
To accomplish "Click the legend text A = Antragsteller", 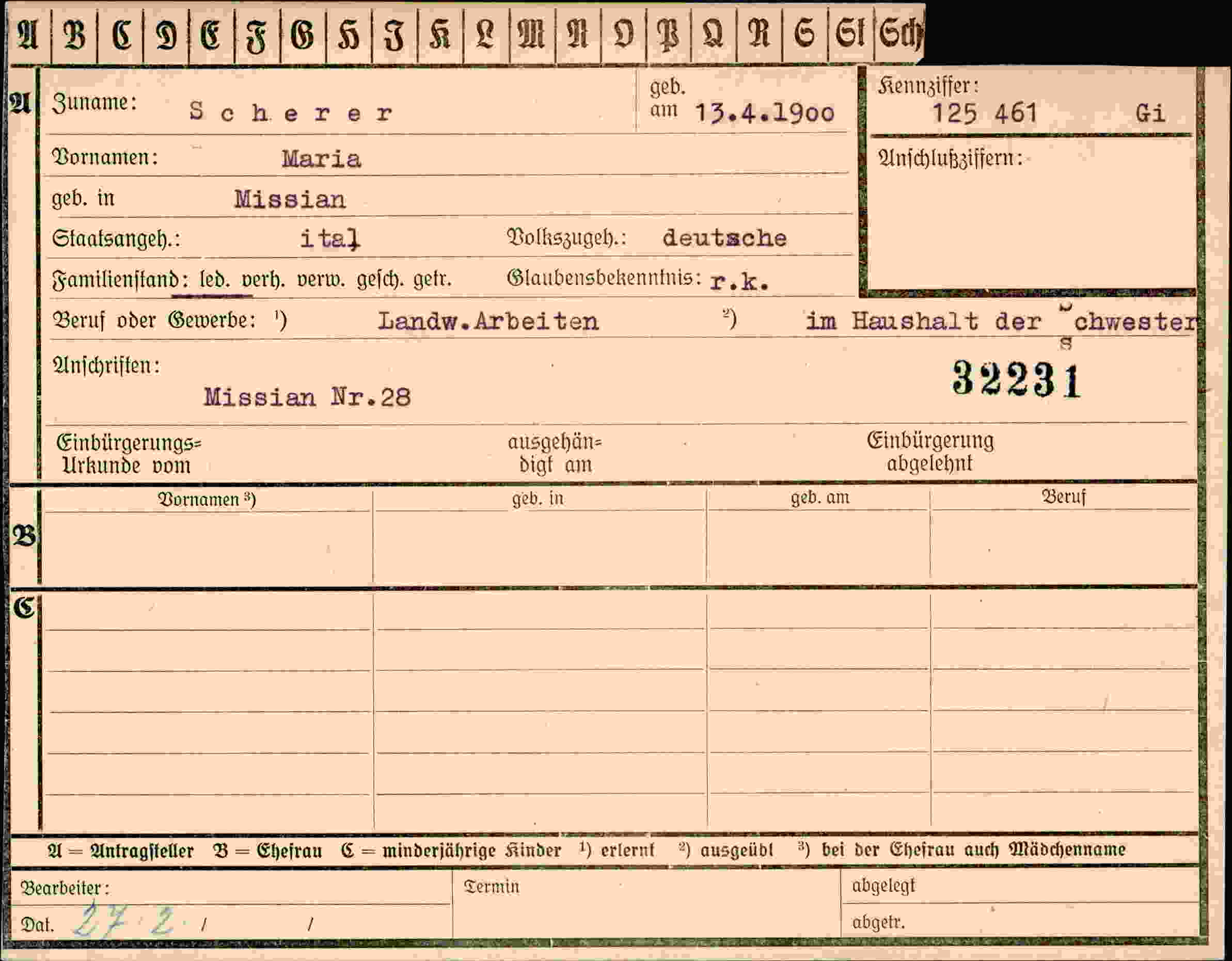I will click(x=121, y=851).
